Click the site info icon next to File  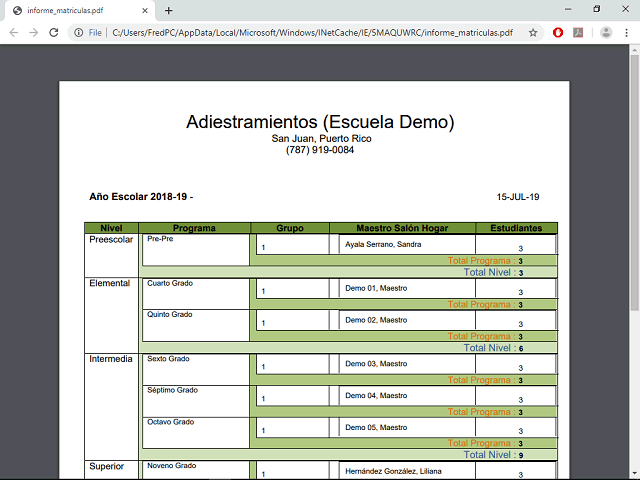(x=79, y=33)
